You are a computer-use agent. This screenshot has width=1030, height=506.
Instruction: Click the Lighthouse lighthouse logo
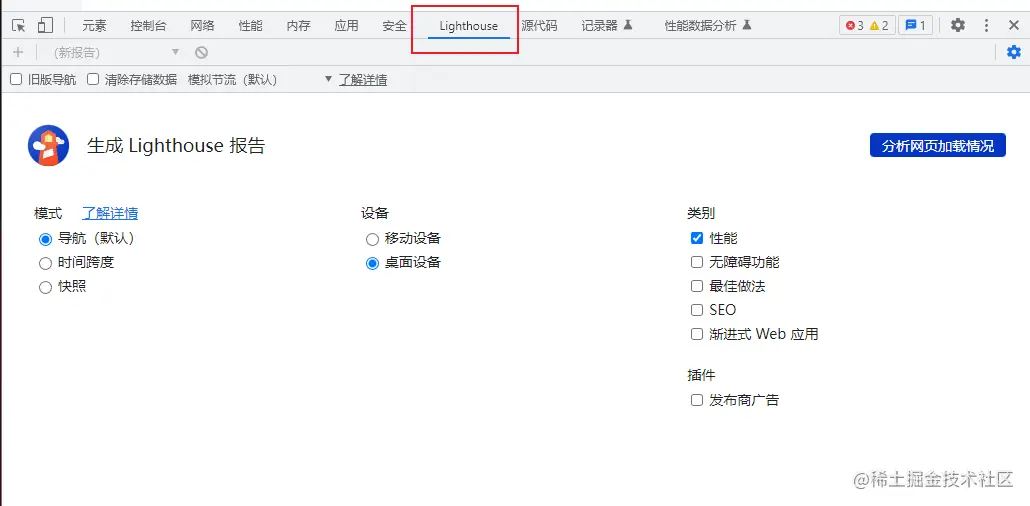(49, 145)
